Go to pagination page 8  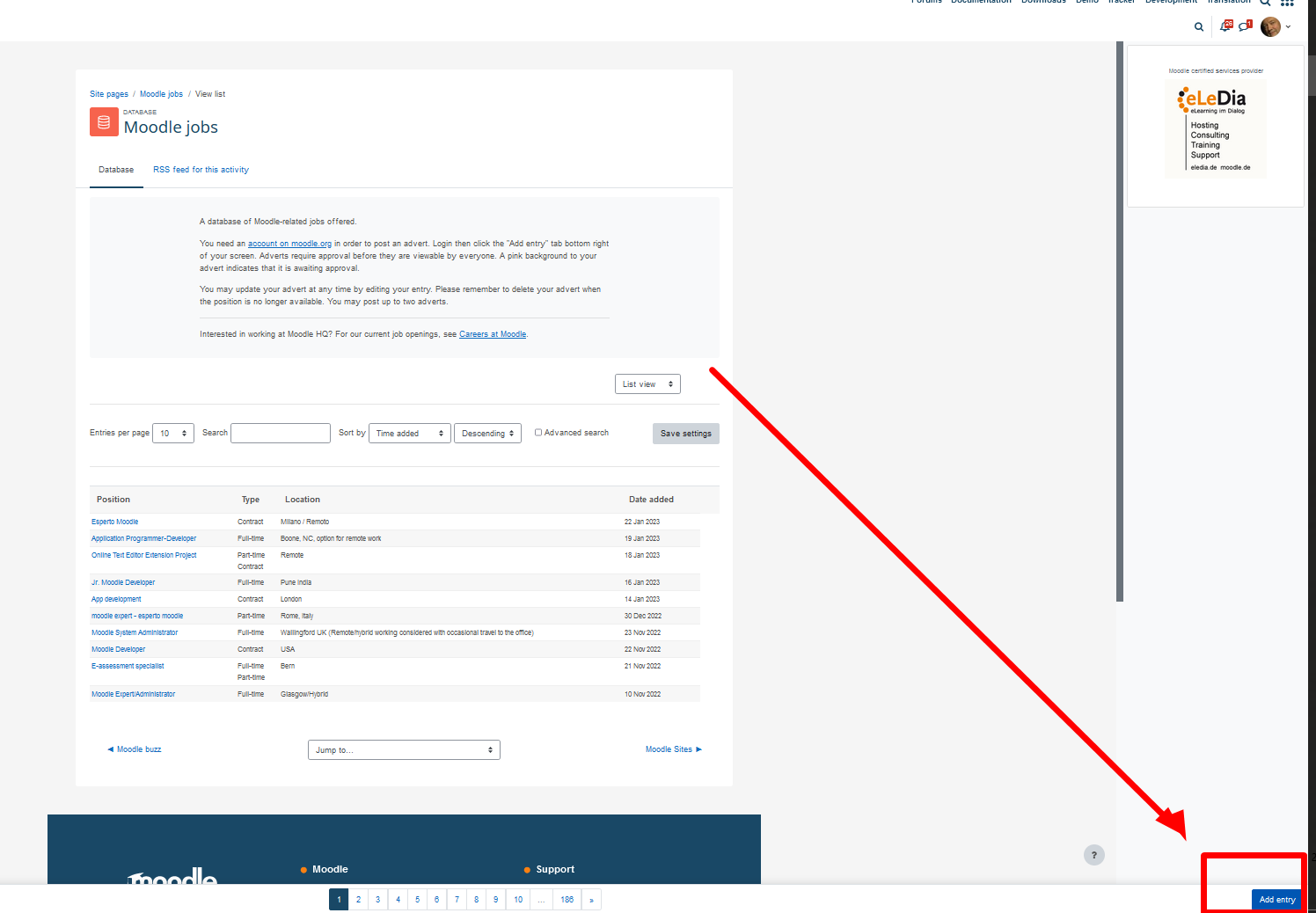(x=476, y=900)
